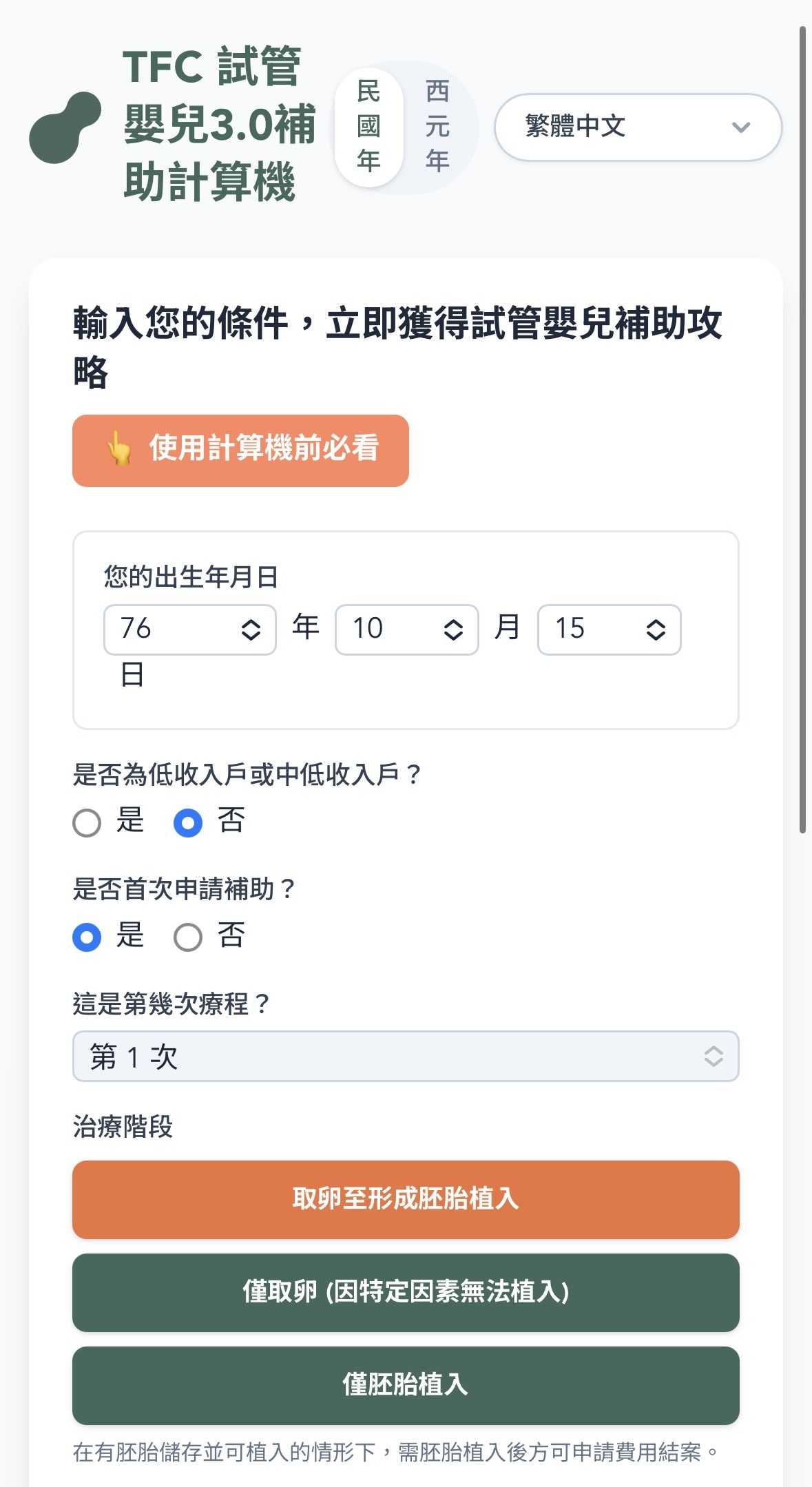Viewport: 812px width, 1487px height.
Task: Click the birth day stepper arrows
Action: click(656, 630)
